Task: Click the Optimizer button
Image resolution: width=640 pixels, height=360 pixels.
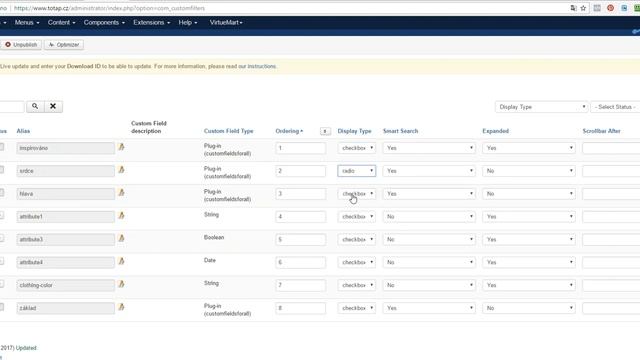Action: pyautogui.click(x=64, y=44)
